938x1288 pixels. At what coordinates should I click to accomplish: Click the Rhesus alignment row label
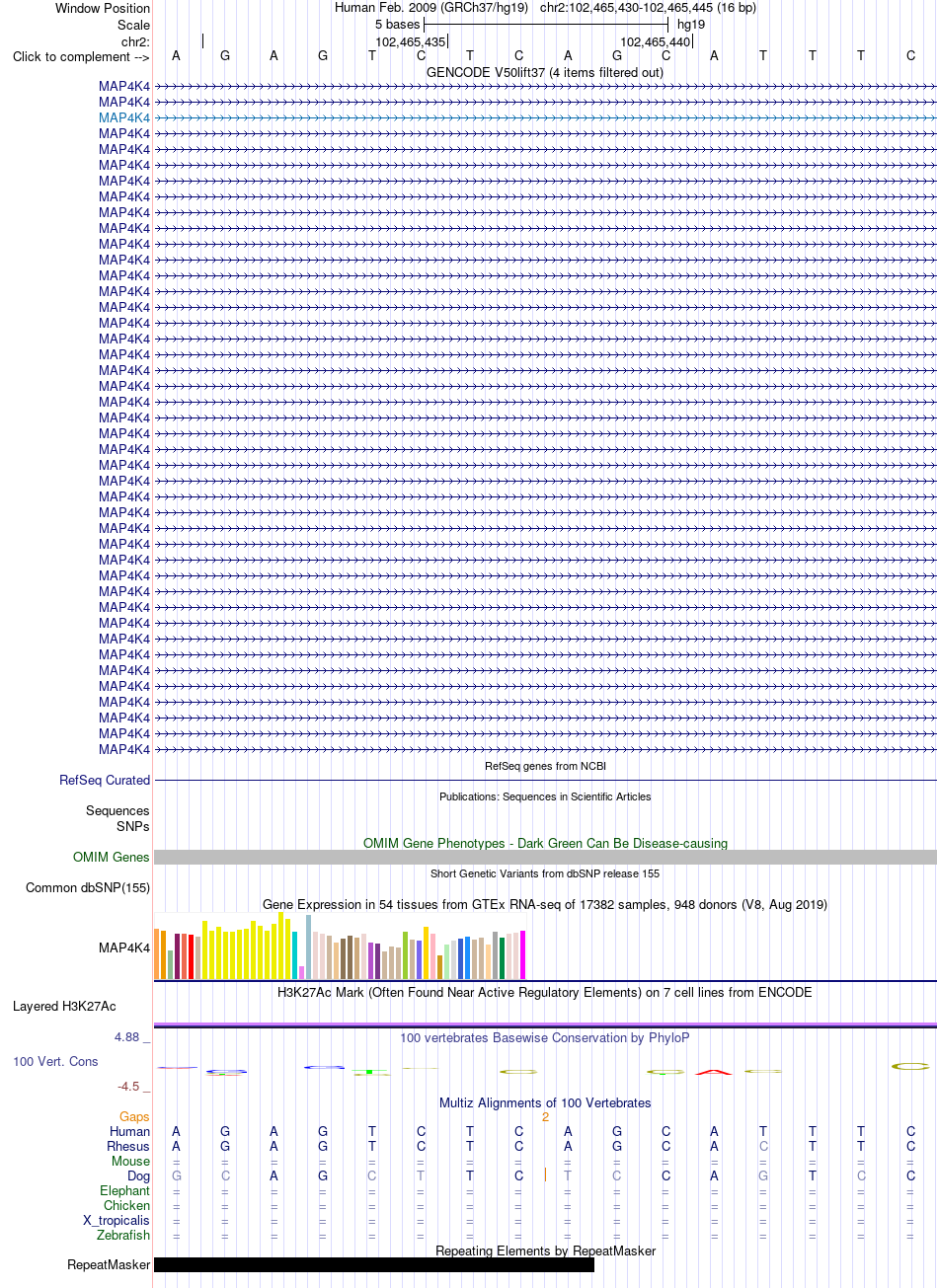(x=128, y=1146)
